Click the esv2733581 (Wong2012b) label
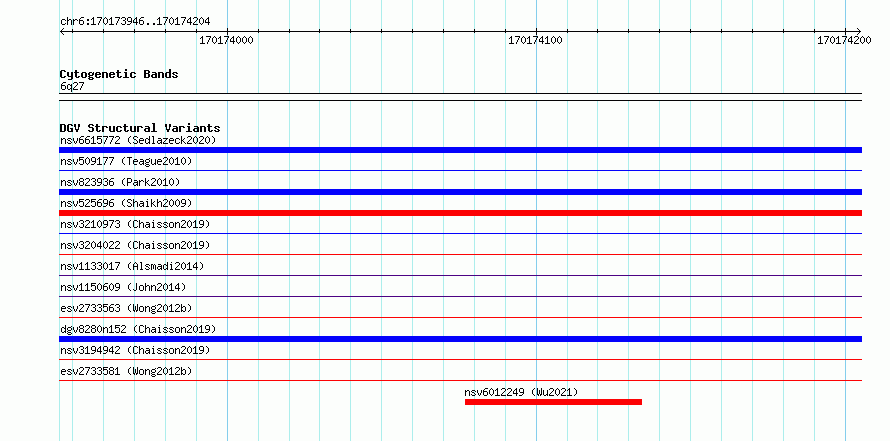 click(126, 371)
